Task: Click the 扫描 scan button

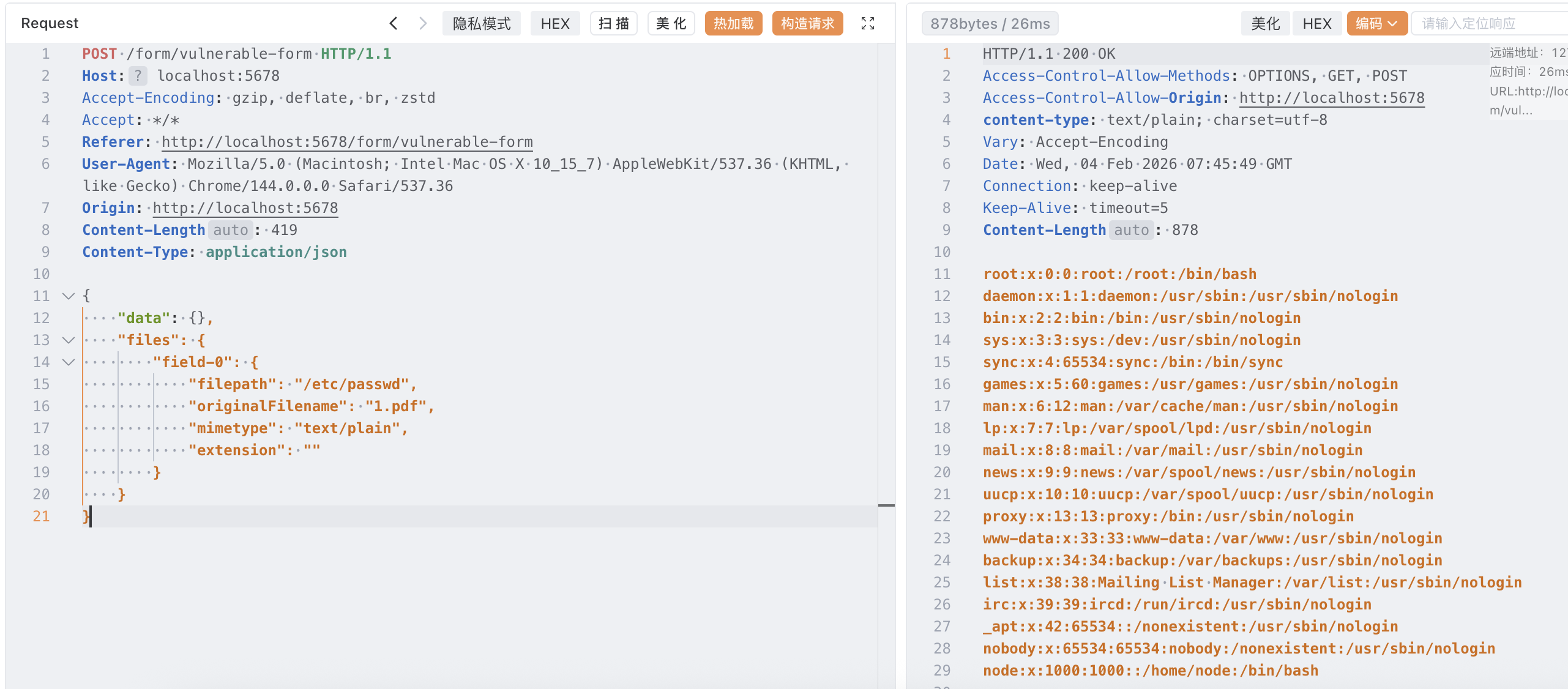Action: pos(613,23)
